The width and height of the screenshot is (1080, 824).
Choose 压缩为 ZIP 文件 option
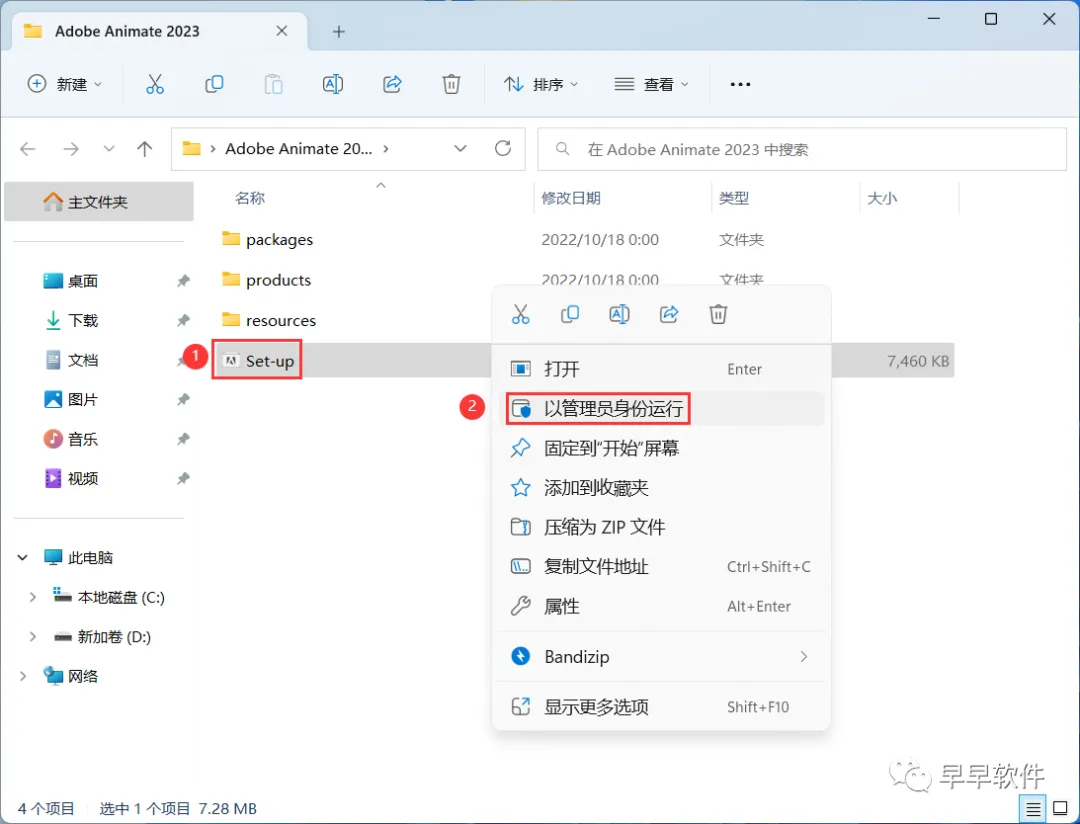pyautogui.click(x=661, y=527)
